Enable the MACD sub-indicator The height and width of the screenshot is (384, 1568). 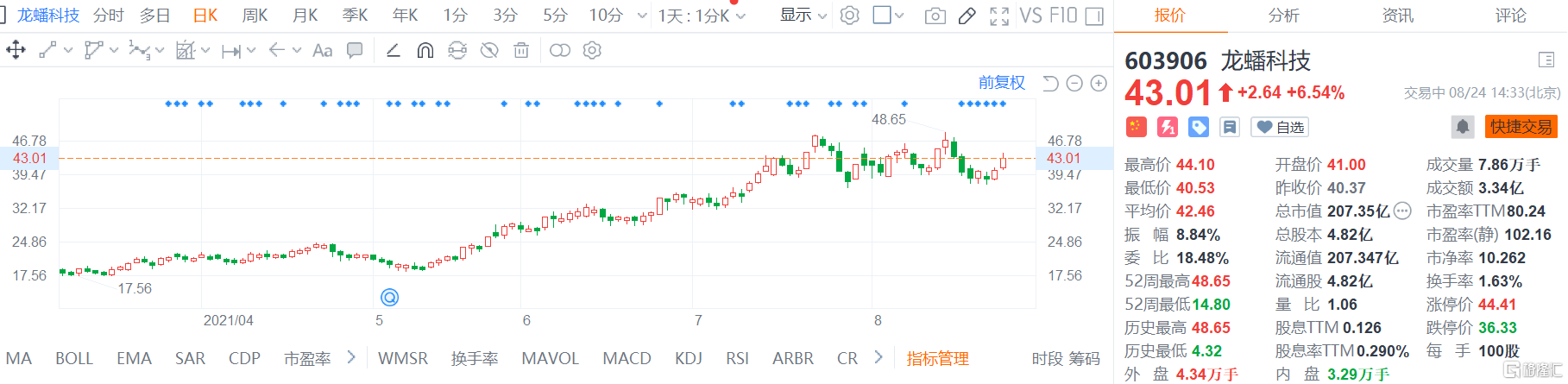tap(627, 358)
